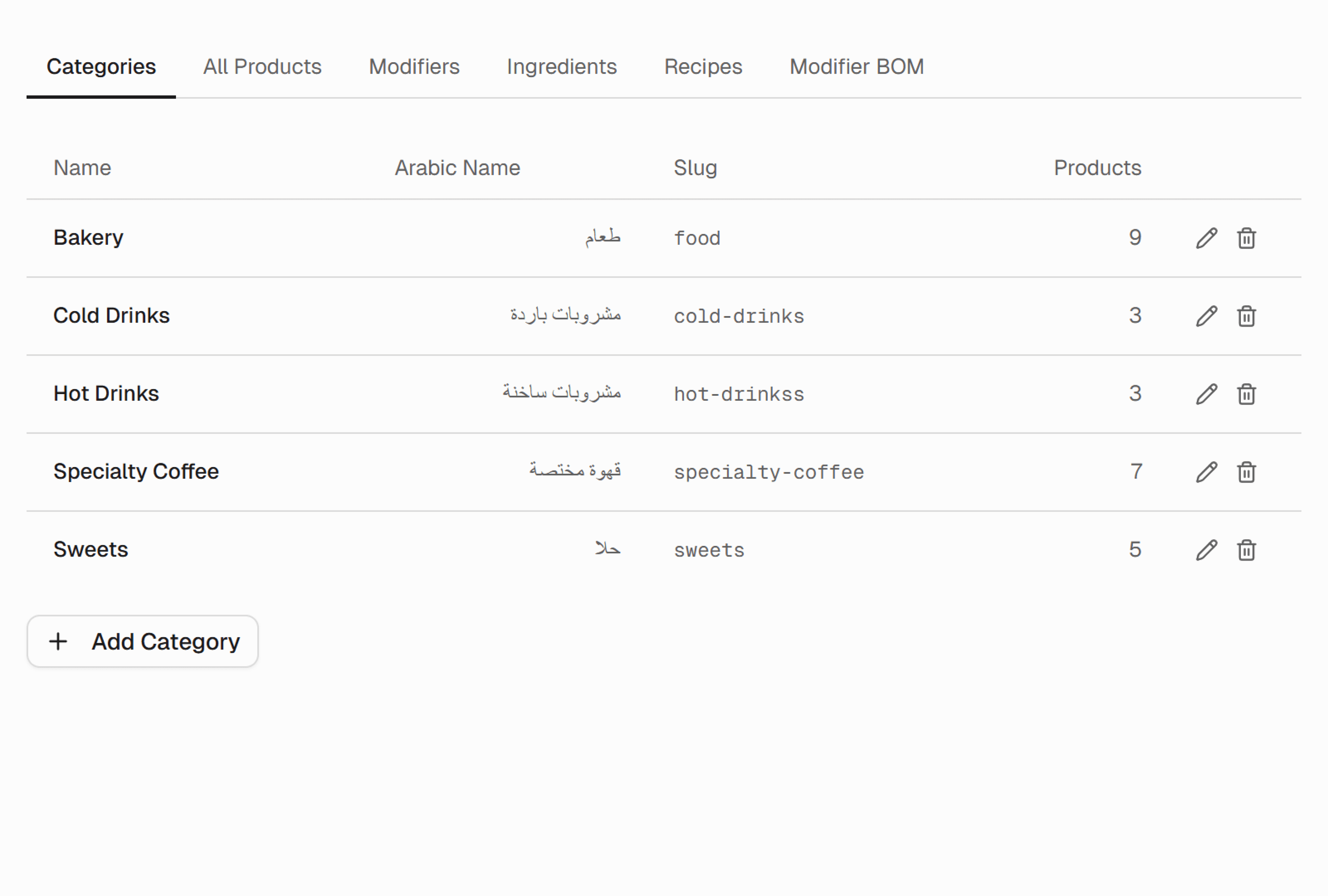This screenshot has width=1328, height=896.
Task: Select the Recipes tab
Action: [703, 67]
